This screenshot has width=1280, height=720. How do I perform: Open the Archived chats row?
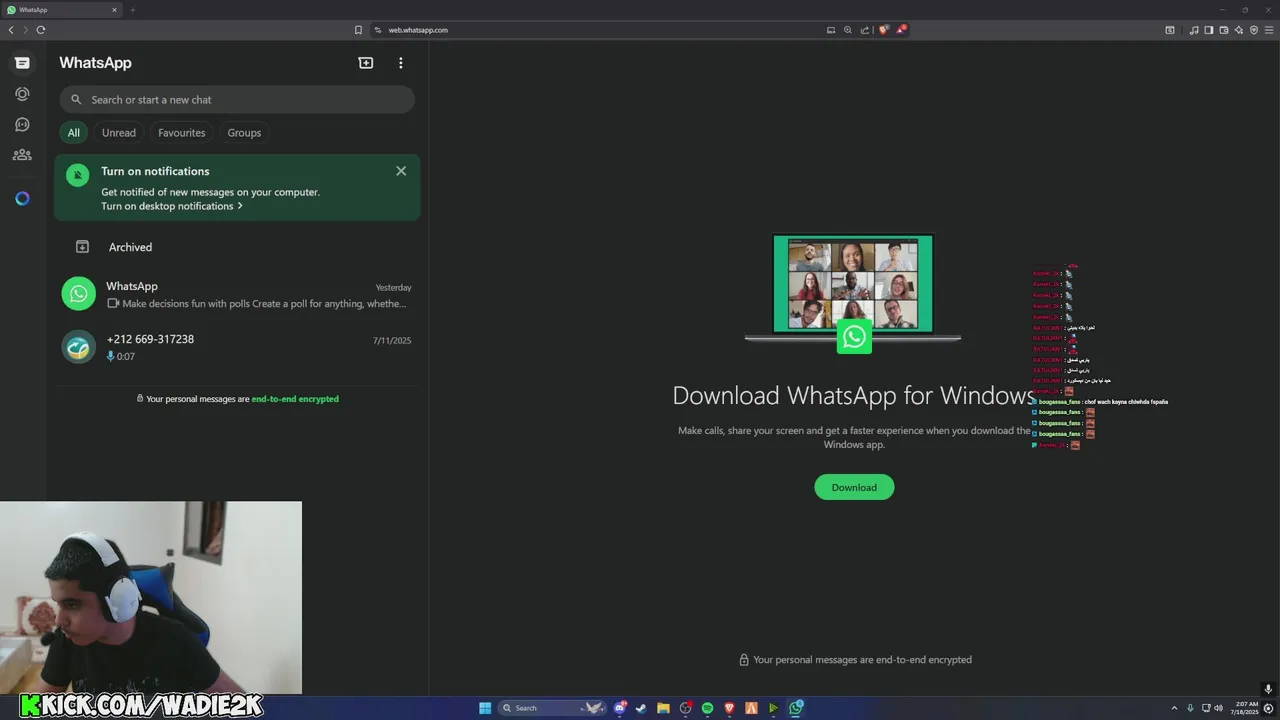pyautogui.click(x=237, y=247)
